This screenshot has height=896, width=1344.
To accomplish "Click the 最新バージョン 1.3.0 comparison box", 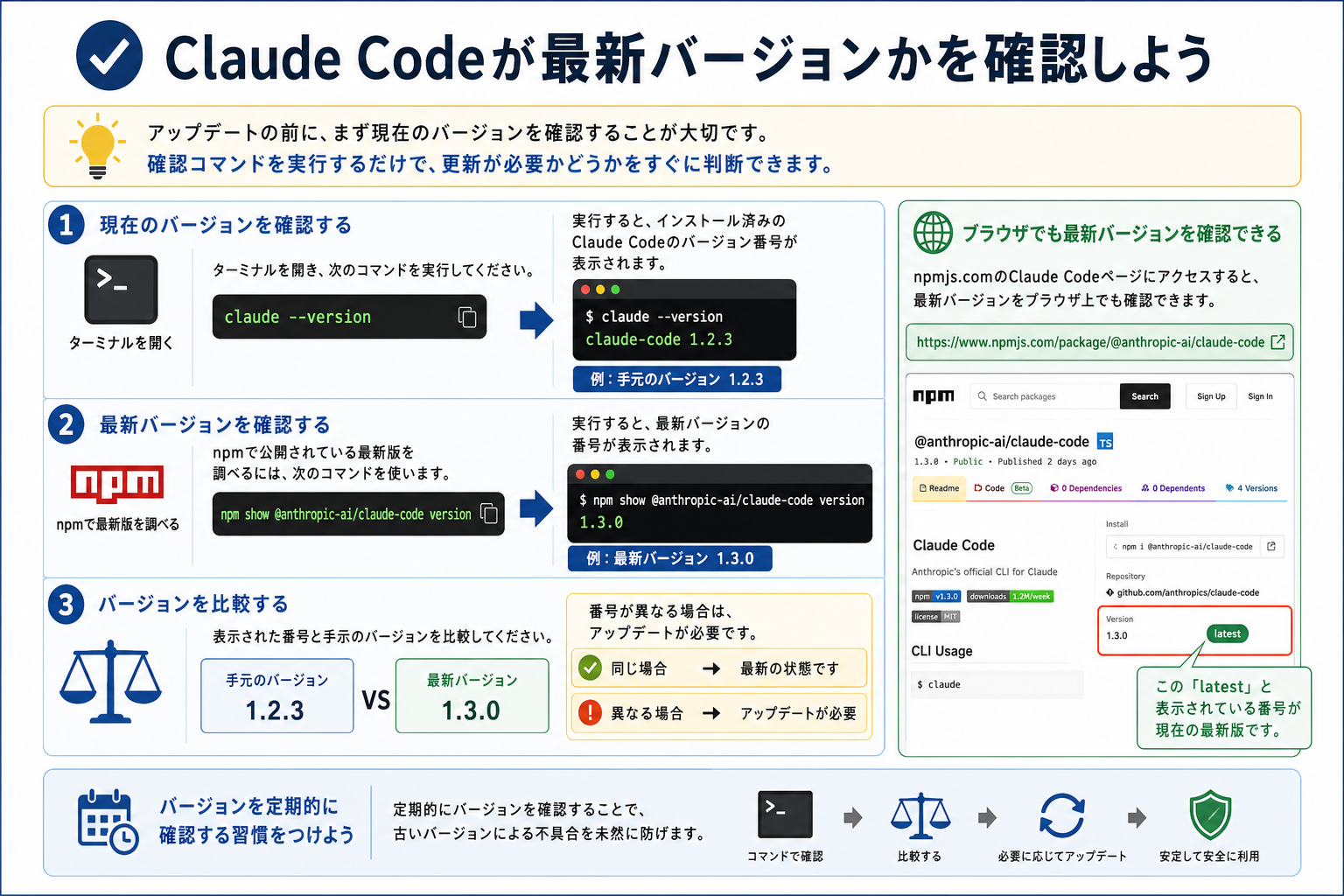I will point(472,696).
